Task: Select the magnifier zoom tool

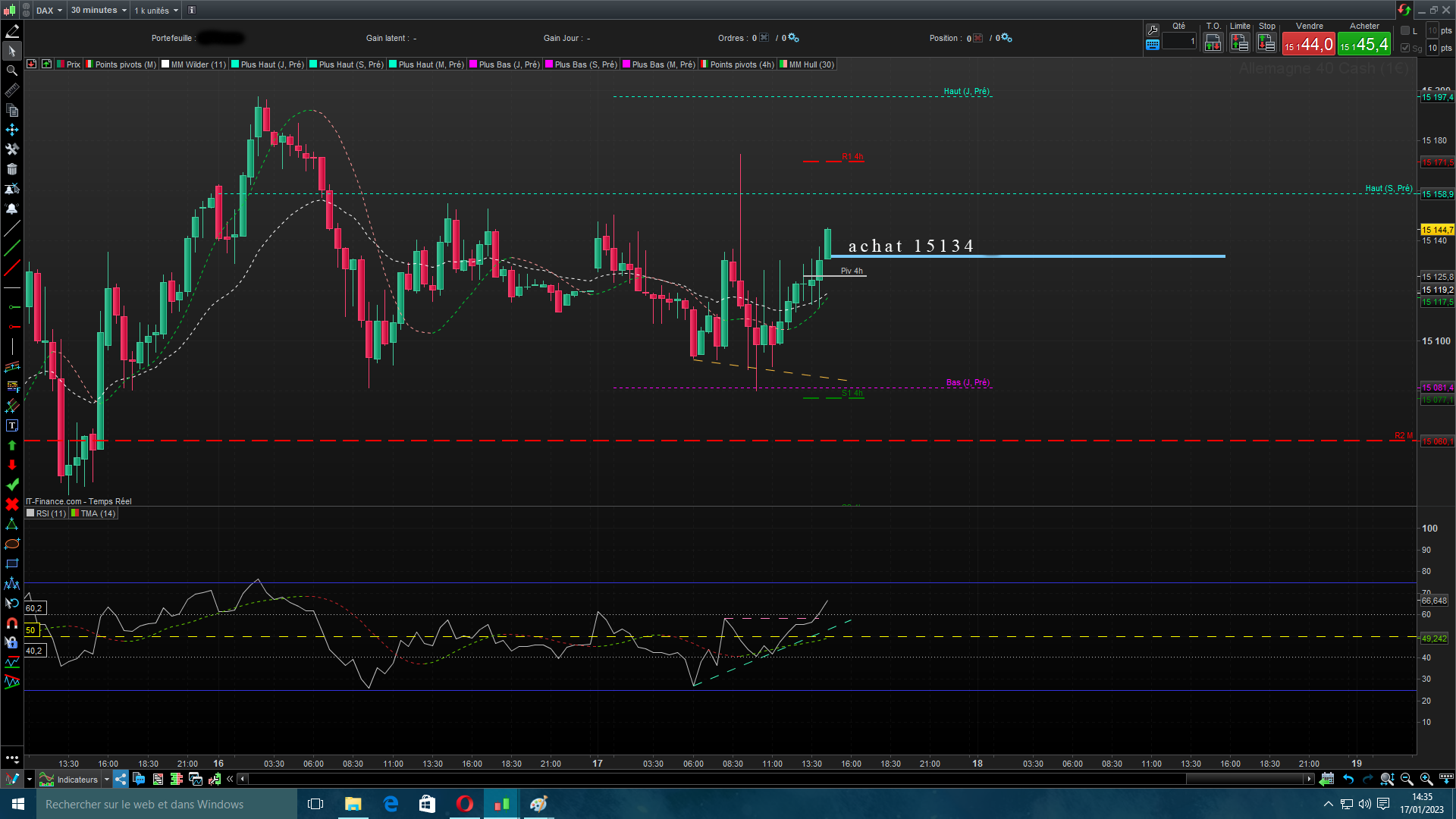Action: (x=12, y=71)
